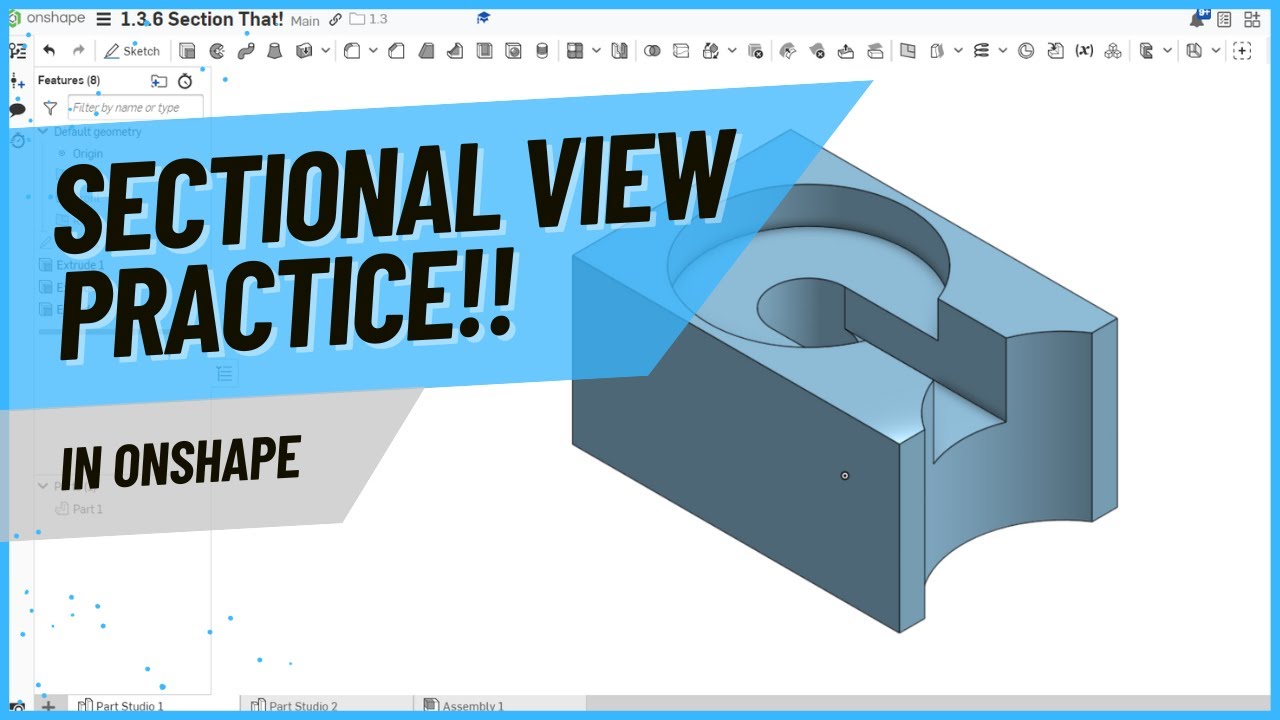Open the Learning Center graduation cap icon
Image resolution: width=1280 pixels, height=720 pixels.
tap(483, 18)
